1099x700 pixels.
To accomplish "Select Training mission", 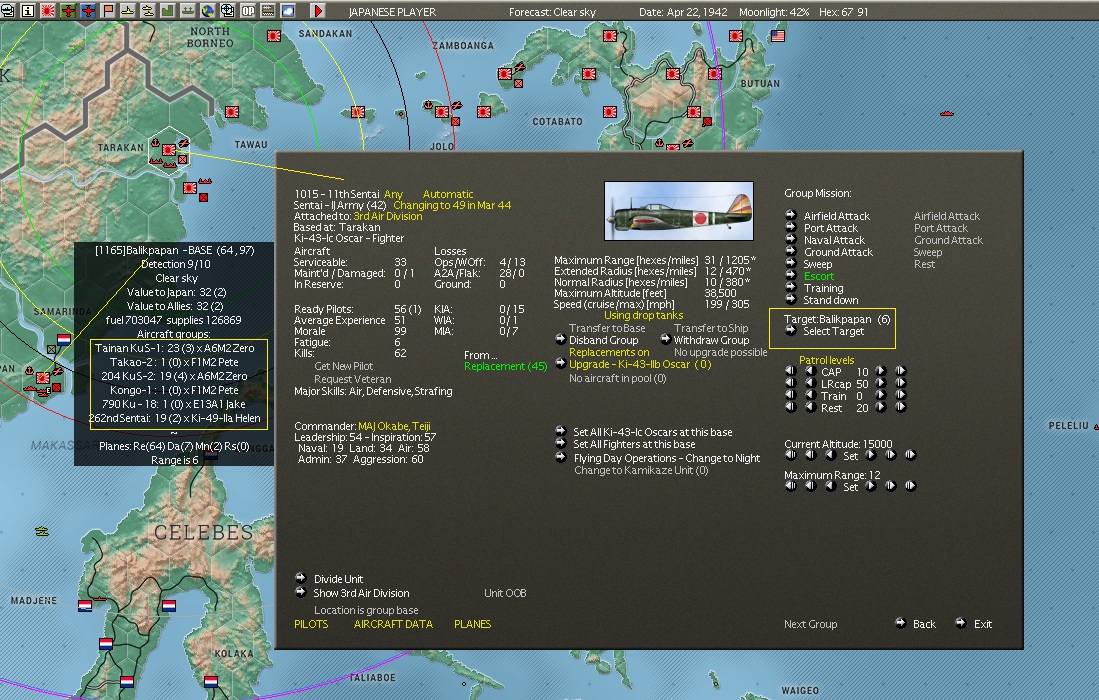I will [791, 287].
